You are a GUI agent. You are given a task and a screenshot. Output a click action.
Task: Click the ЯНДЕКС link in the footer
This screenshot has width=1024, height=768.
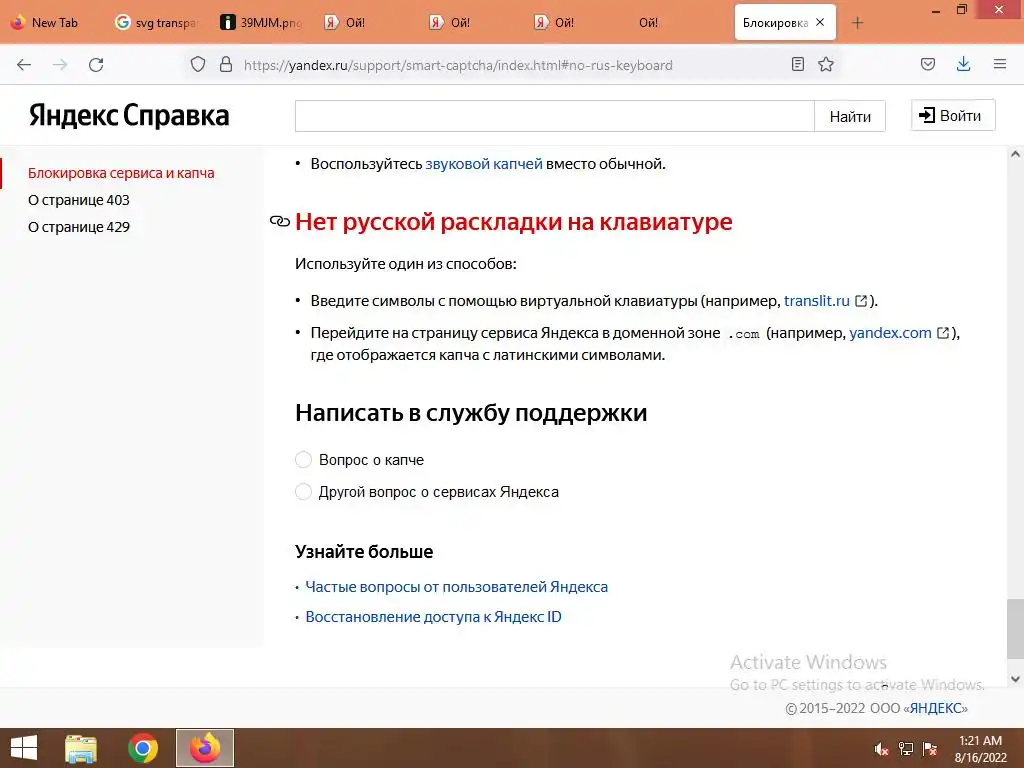point(936,709)
